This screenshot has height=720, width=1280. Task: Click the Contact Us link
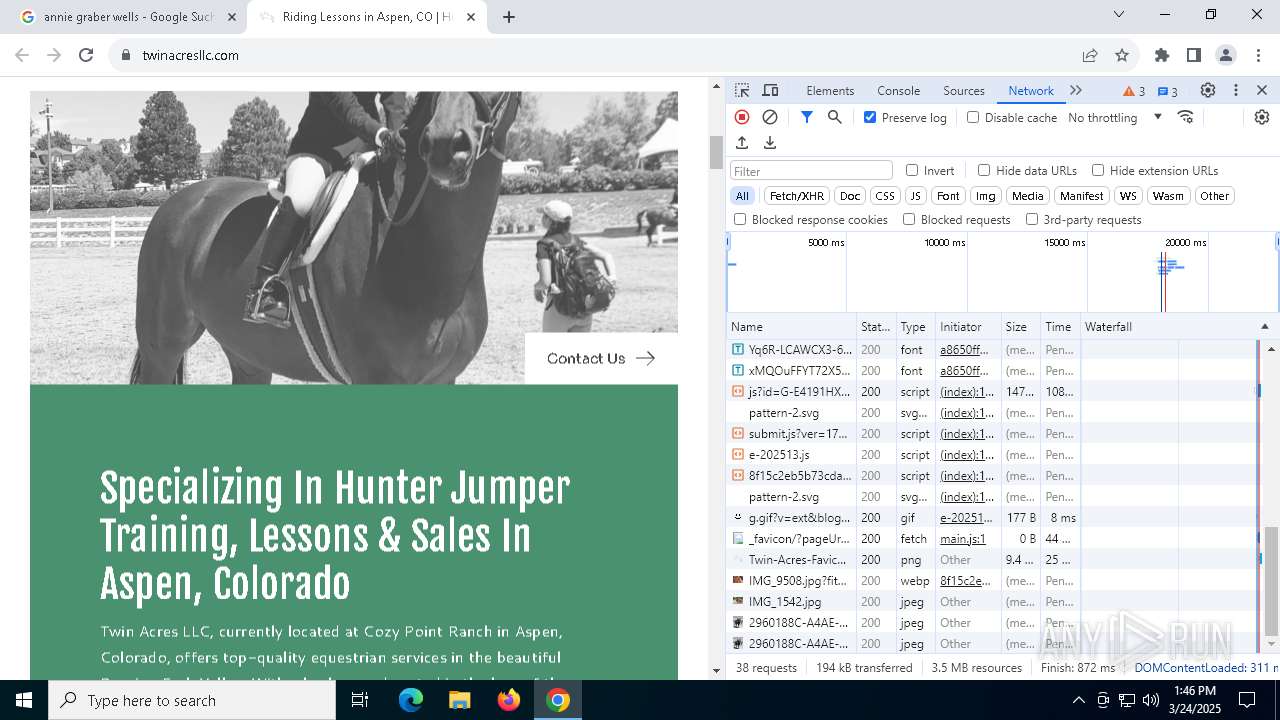tap(601, 358)
